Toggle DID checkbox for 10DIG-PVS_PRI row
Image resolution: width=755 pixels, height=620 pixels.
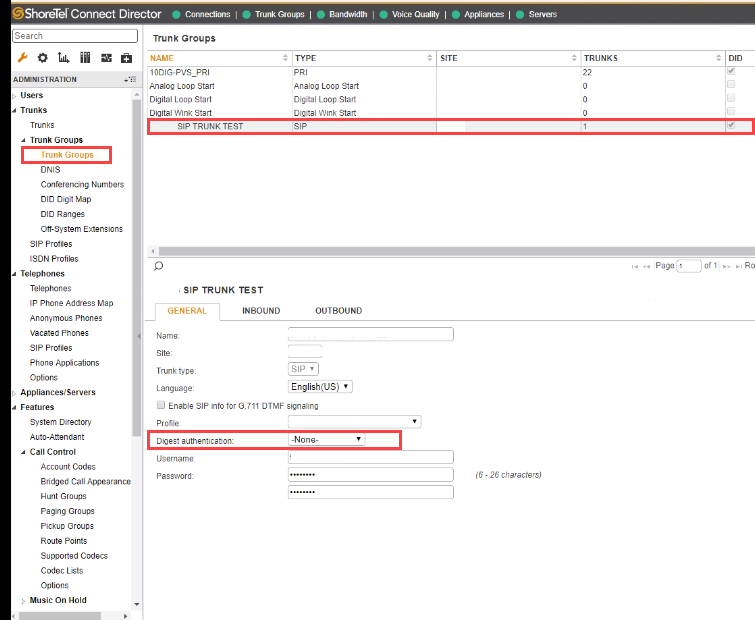click(x=731, y=71)
